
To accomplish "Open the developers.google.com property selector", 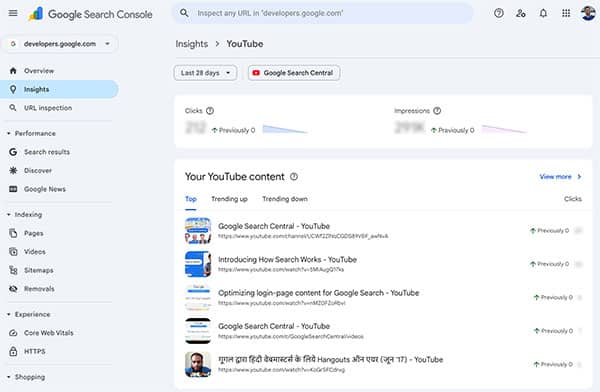I will pyautogui.click(x=60, y=44).
